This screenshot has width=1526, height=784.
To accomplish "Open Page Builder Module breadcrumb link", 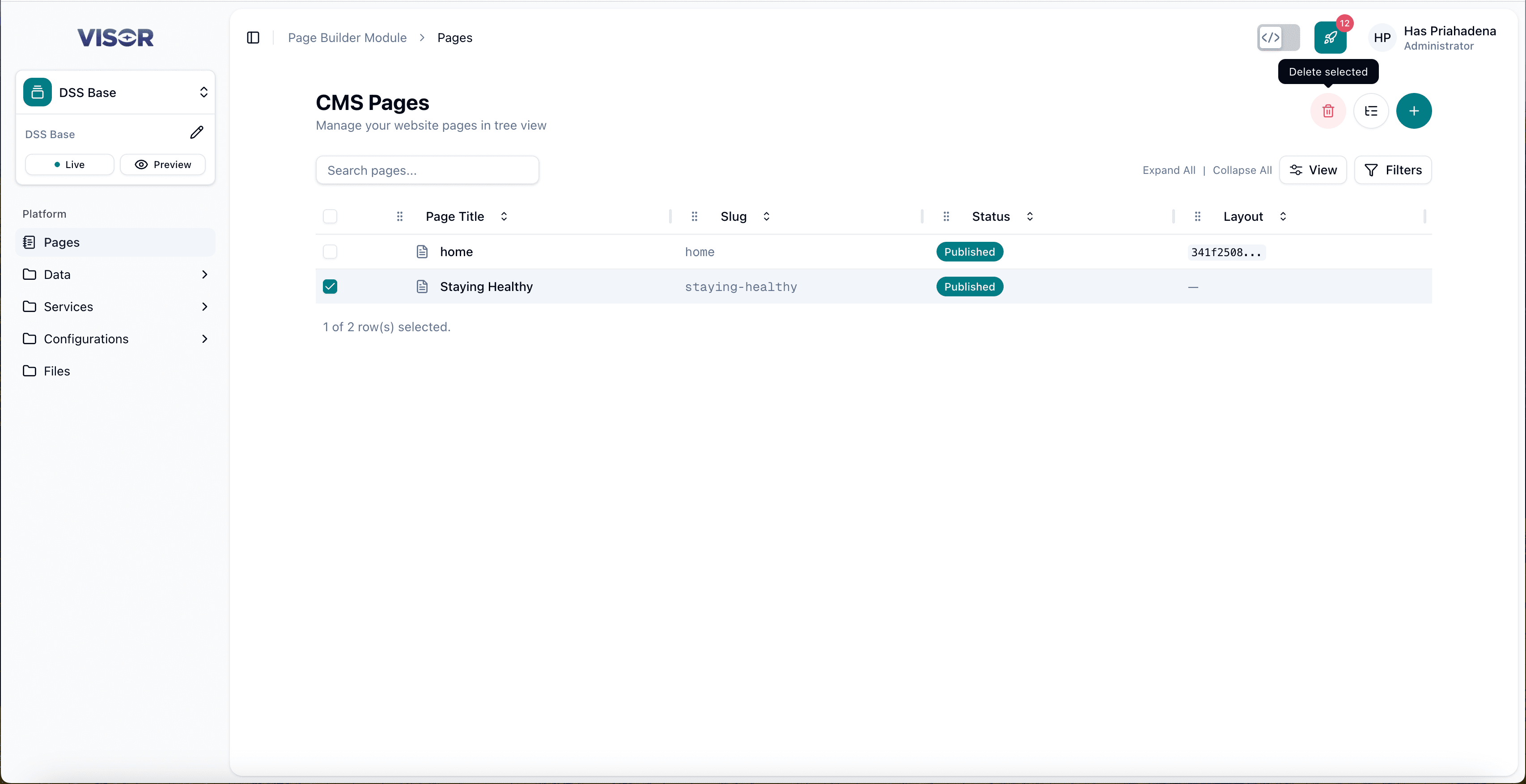I will [347, 37].
